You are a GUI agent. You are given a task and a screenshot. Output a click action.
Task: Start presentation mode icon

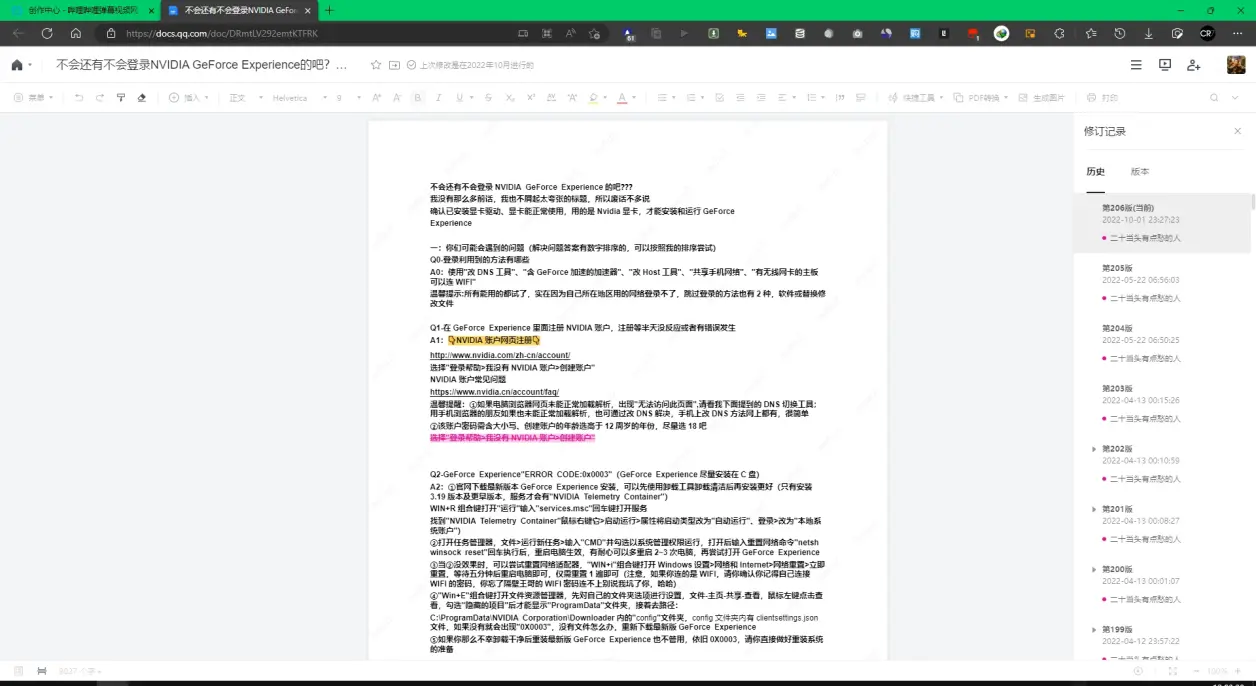point(1165,65)
